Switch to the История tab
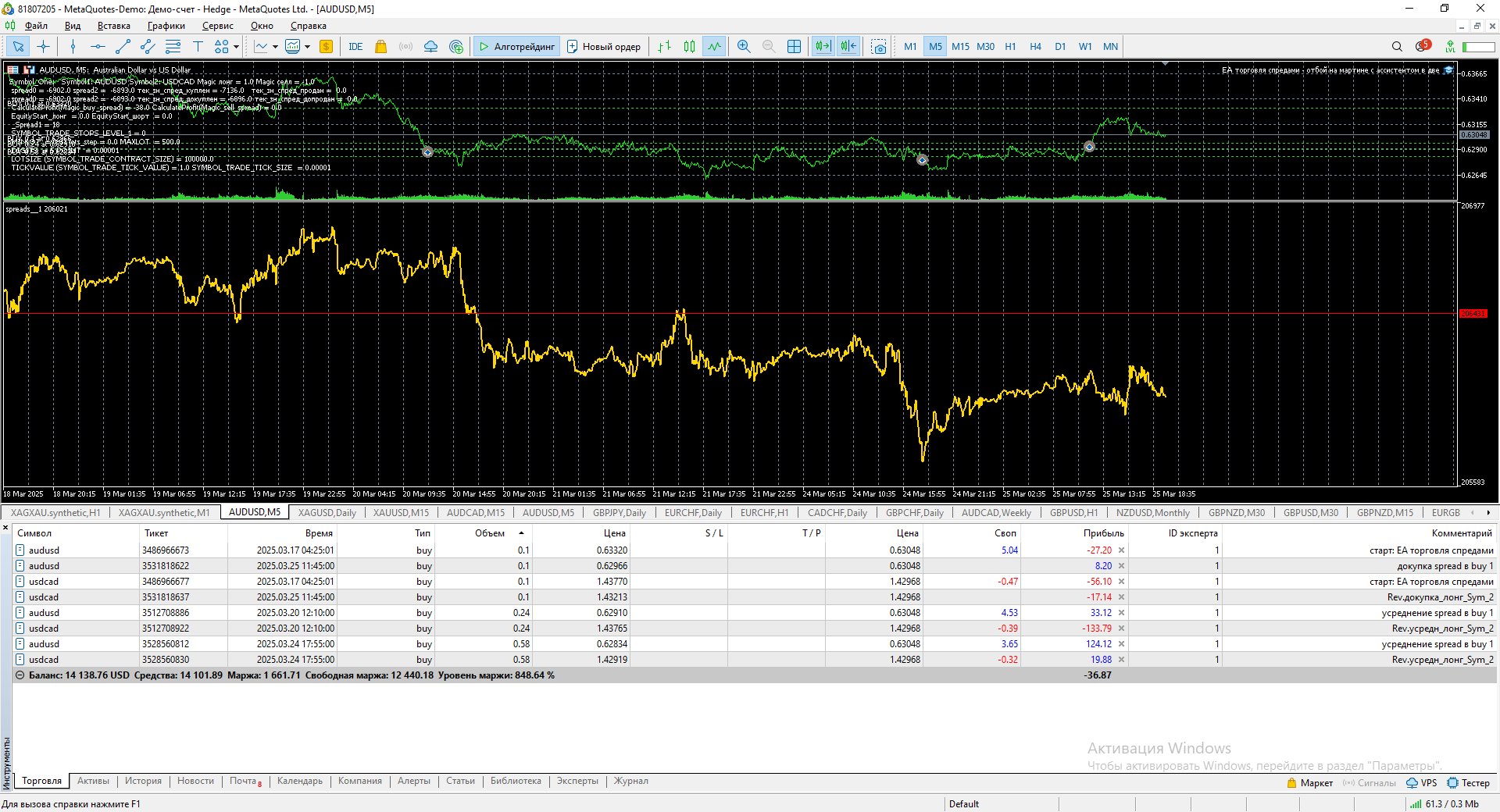This screenshot has height=812, width=1500. 143,781
